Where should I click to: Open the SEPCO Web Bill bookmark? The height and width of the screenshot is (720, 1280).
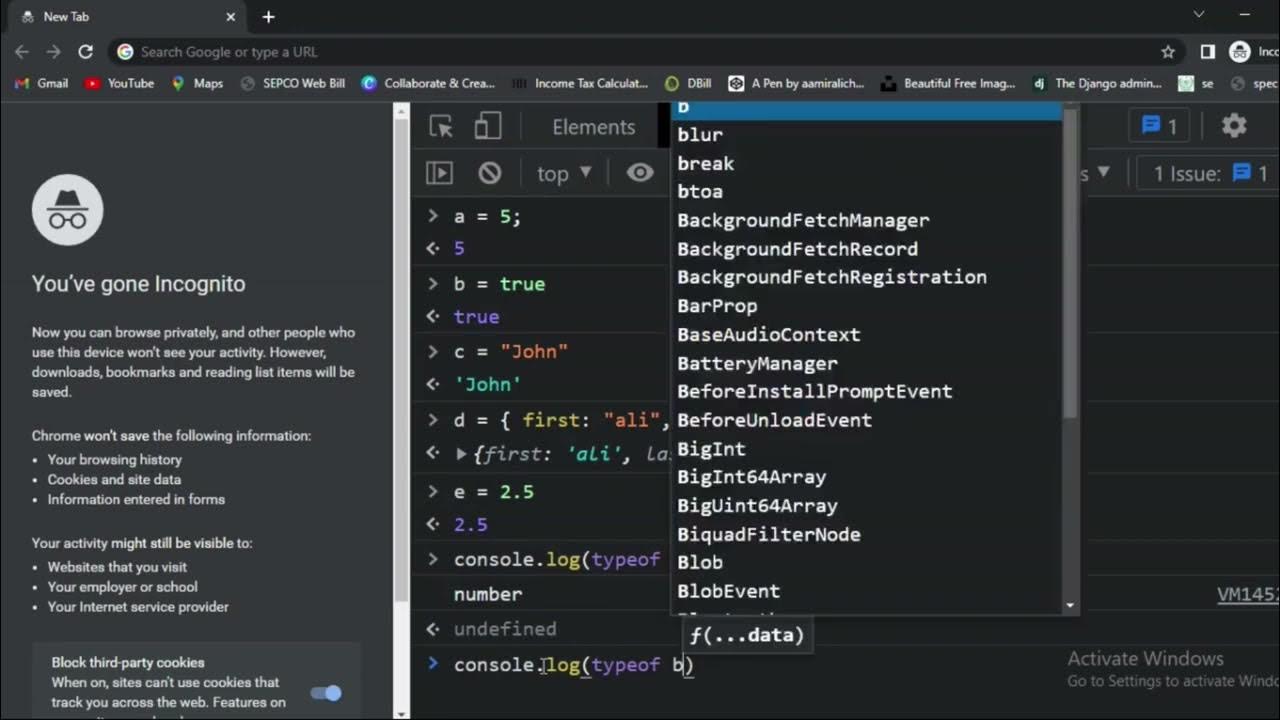(293, 83)
